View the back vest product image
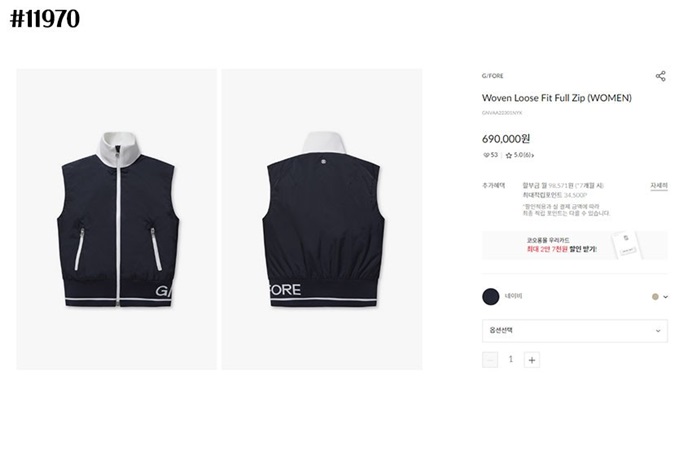 (322, 219)
